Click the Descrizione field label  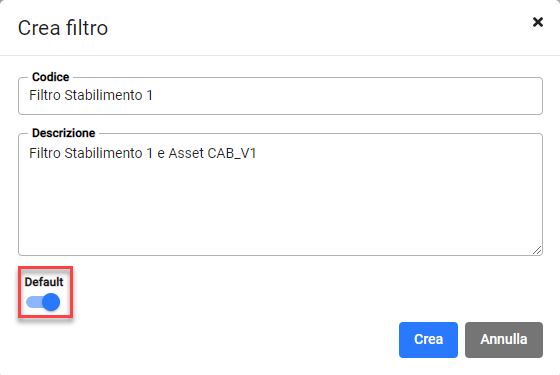pos(63,133)
